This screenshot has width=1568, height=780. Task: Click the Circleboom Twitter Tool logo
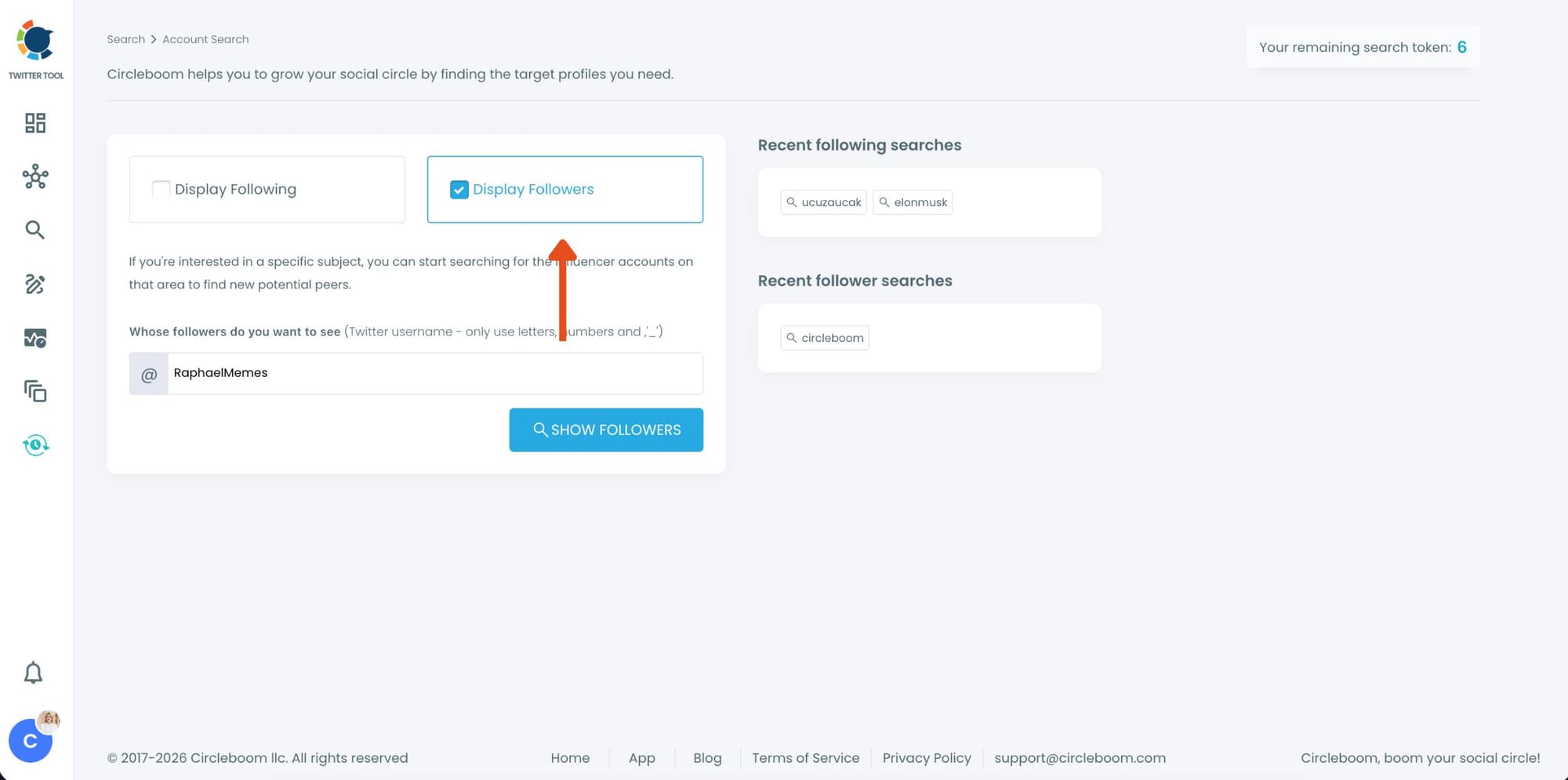[36, 49]
